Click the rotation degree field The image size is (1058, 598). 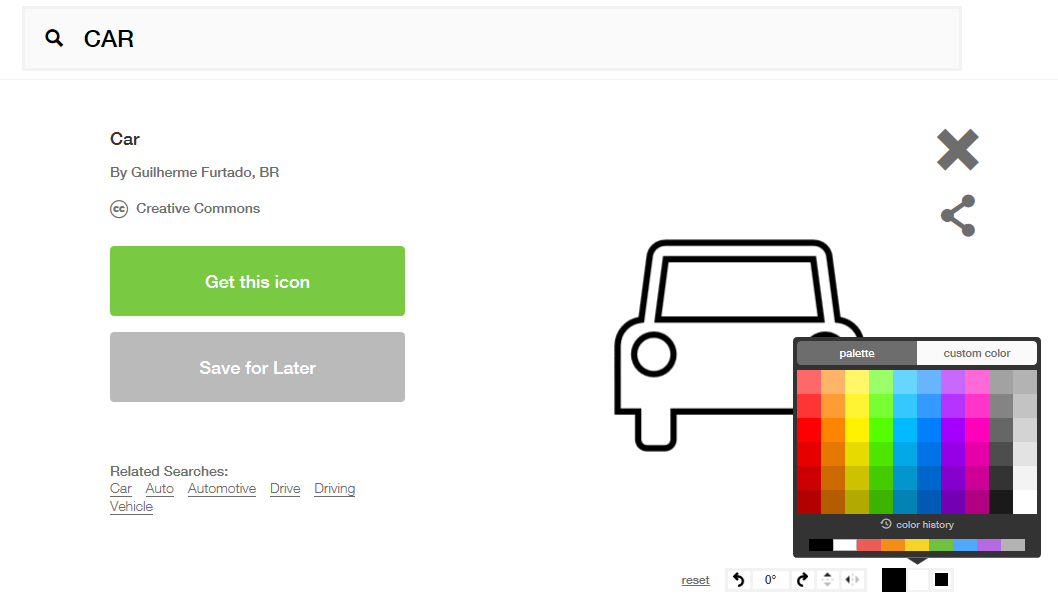(x=771, y=580)
